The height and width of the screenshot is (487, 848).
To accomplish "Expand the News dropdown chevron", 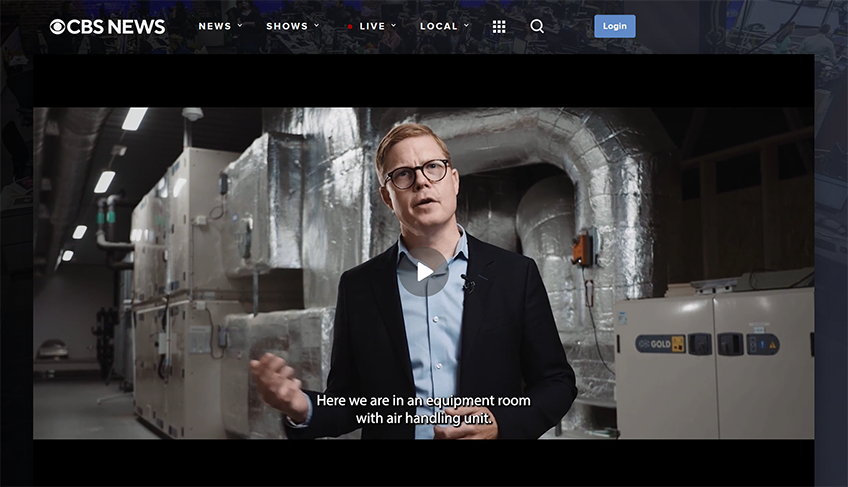I will click(240, 25).
